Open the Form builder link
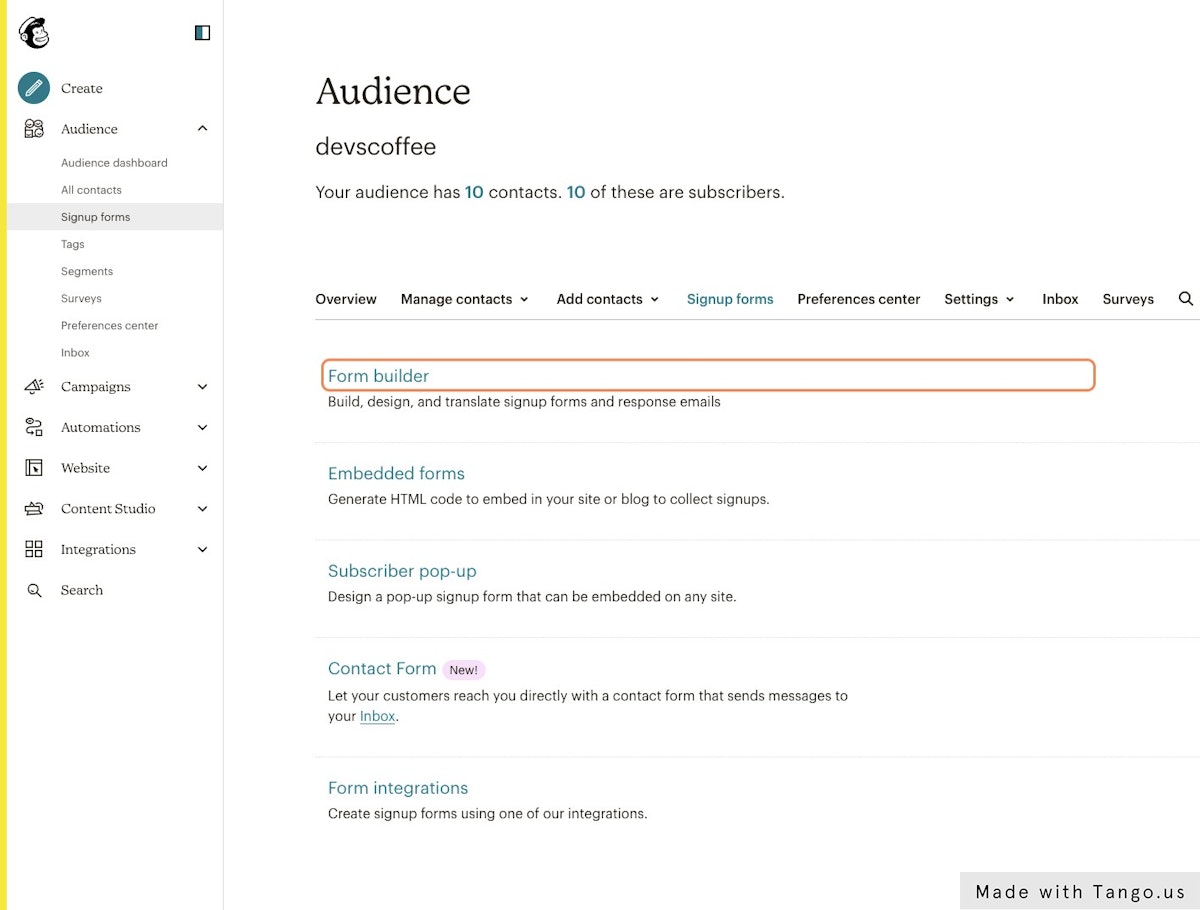This screenshot has height=910, width=1200. (378, 376)
